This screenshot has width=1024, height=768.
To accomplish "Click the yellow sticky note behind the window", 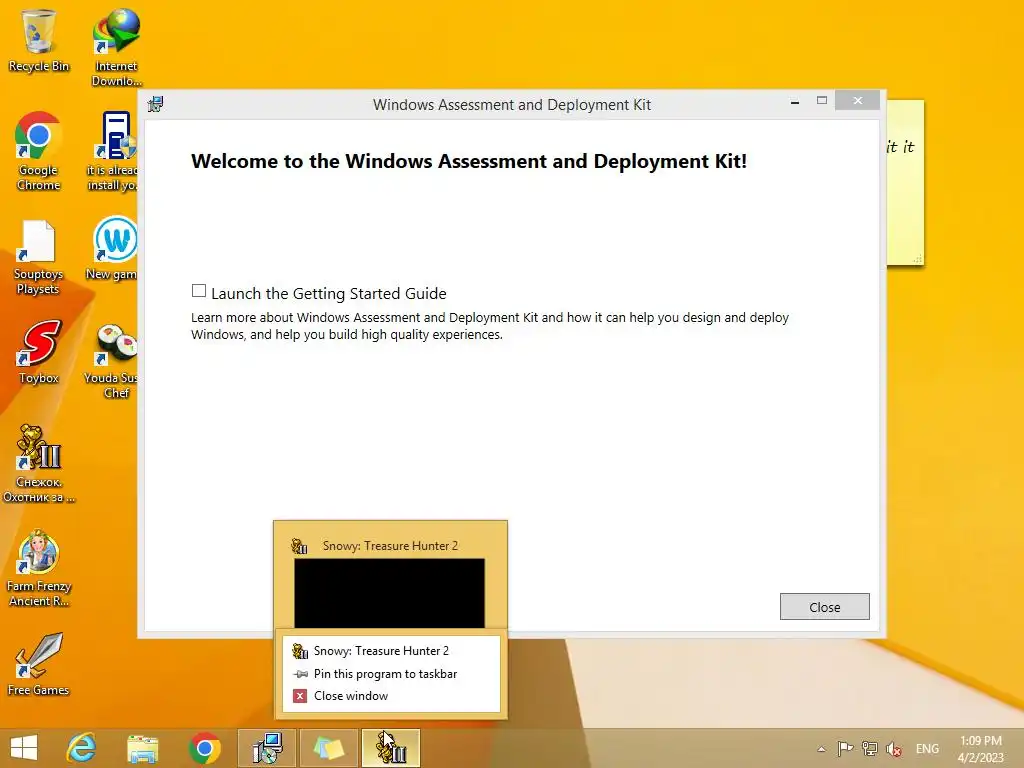I will [x=905, y=183].
